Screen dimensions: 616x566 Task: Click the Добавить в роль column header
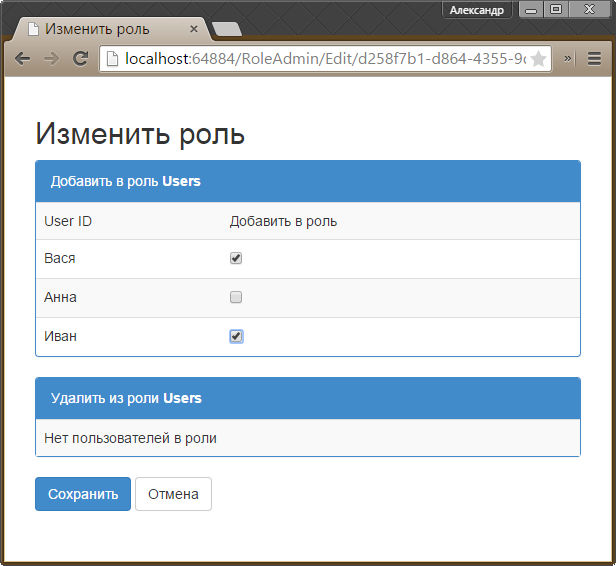[283, 221]
